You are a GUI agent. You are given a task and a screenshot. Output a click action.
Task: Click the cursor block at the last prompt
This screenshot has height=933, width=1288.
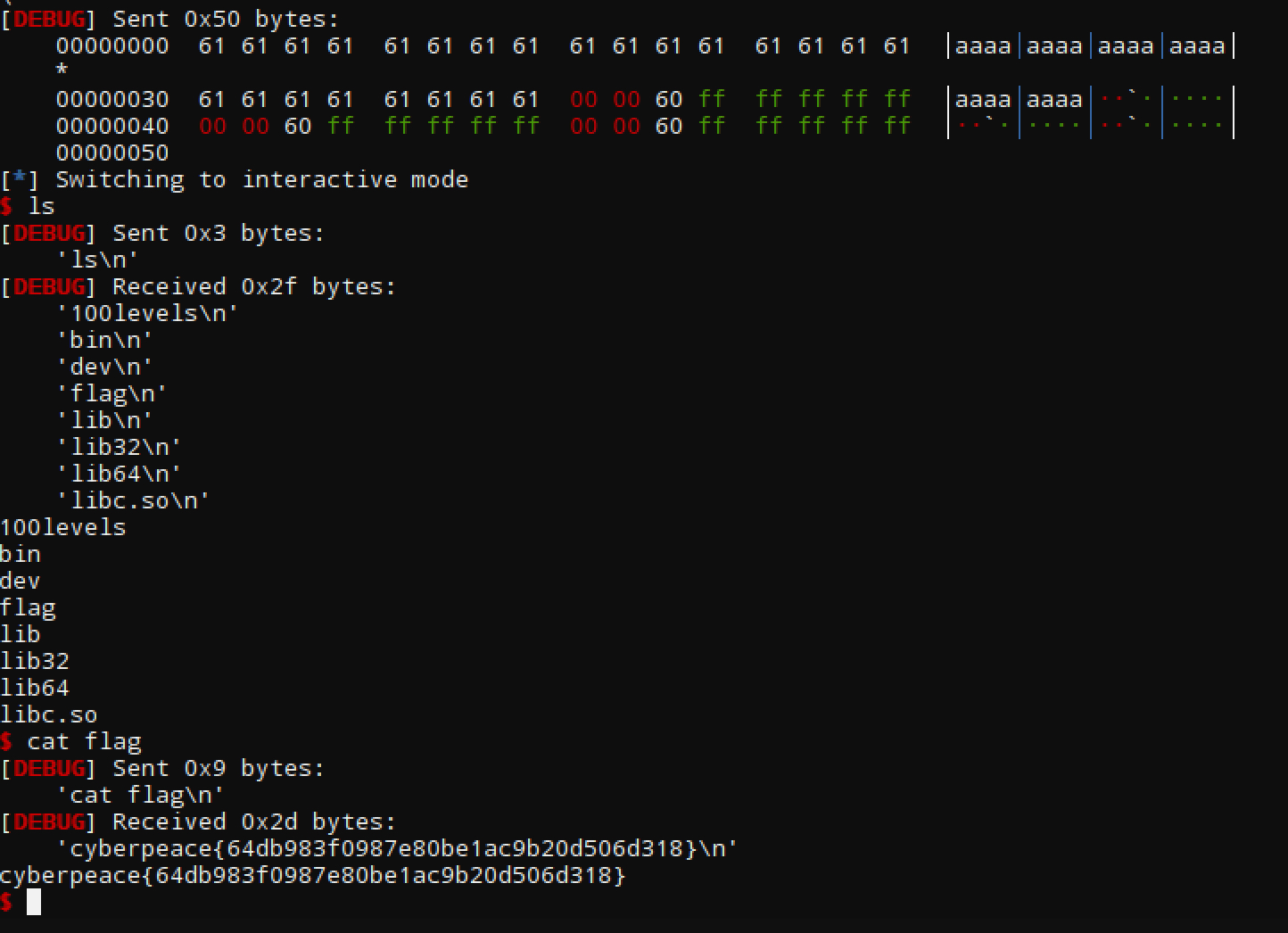click(x=34, y=903)
